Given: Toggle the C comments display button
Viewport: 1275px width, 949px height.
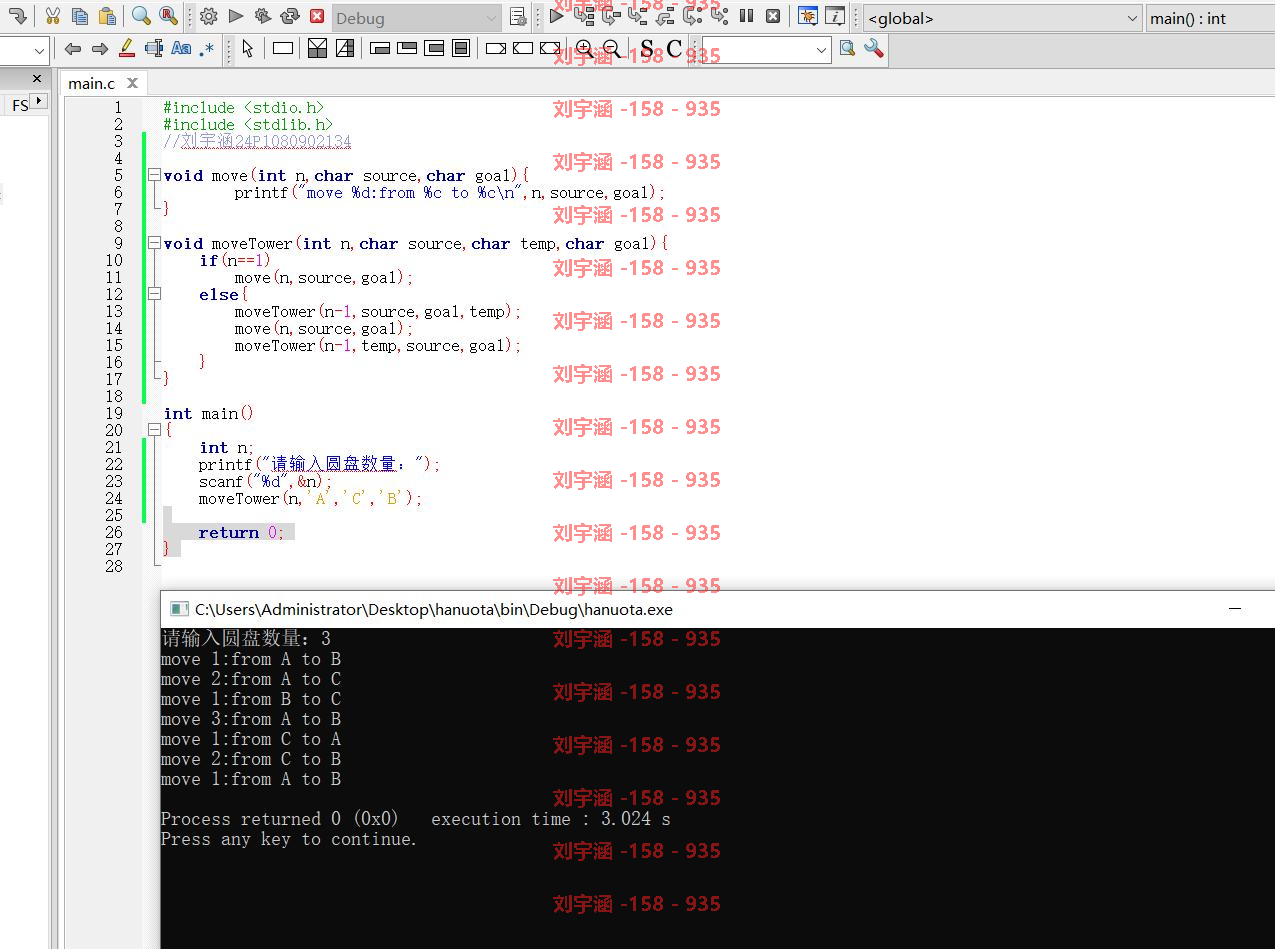Looking at the screenshot, I should pos(674,48).
